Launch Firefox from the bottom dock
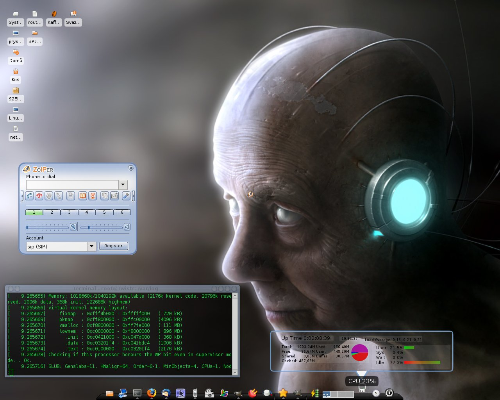500x400 pixels. [x=152, y=393]
